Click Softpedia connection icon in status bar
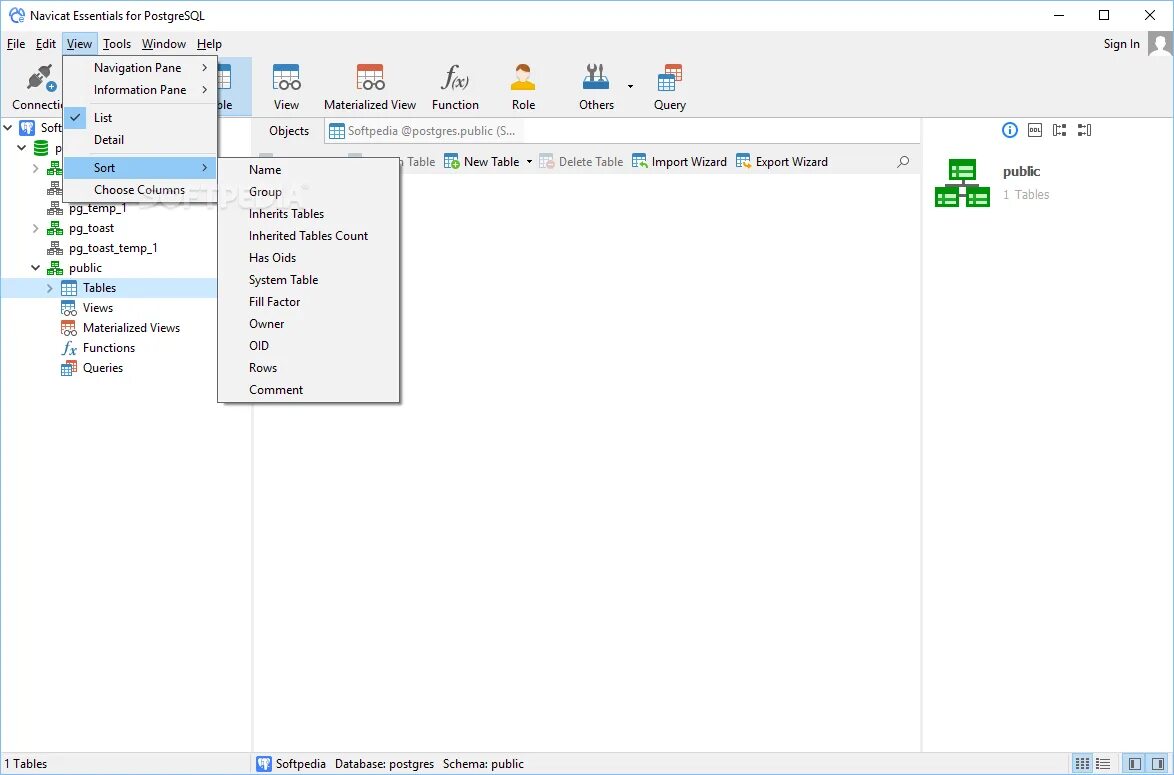 pos(264,764)
